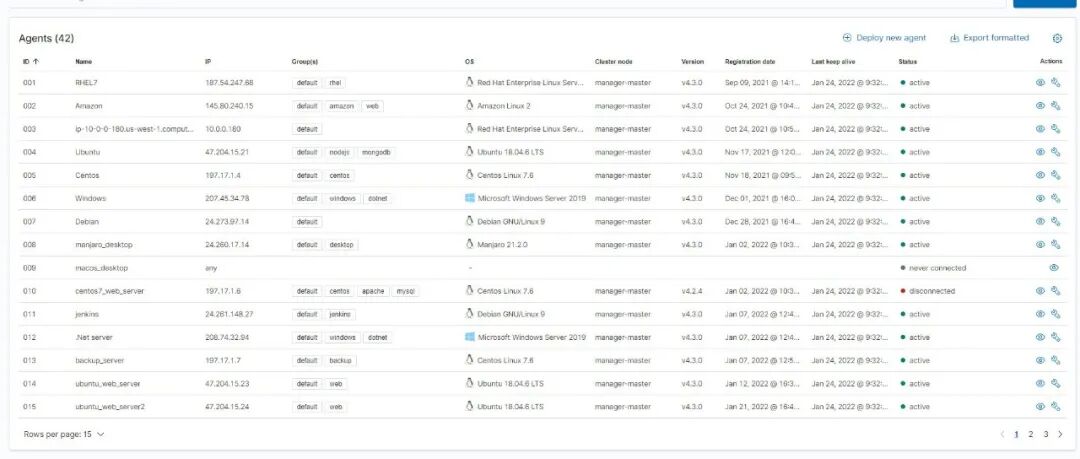The image size is (1080, 459).
Task: Go to next page arrow
Action: click(1060, 434)
